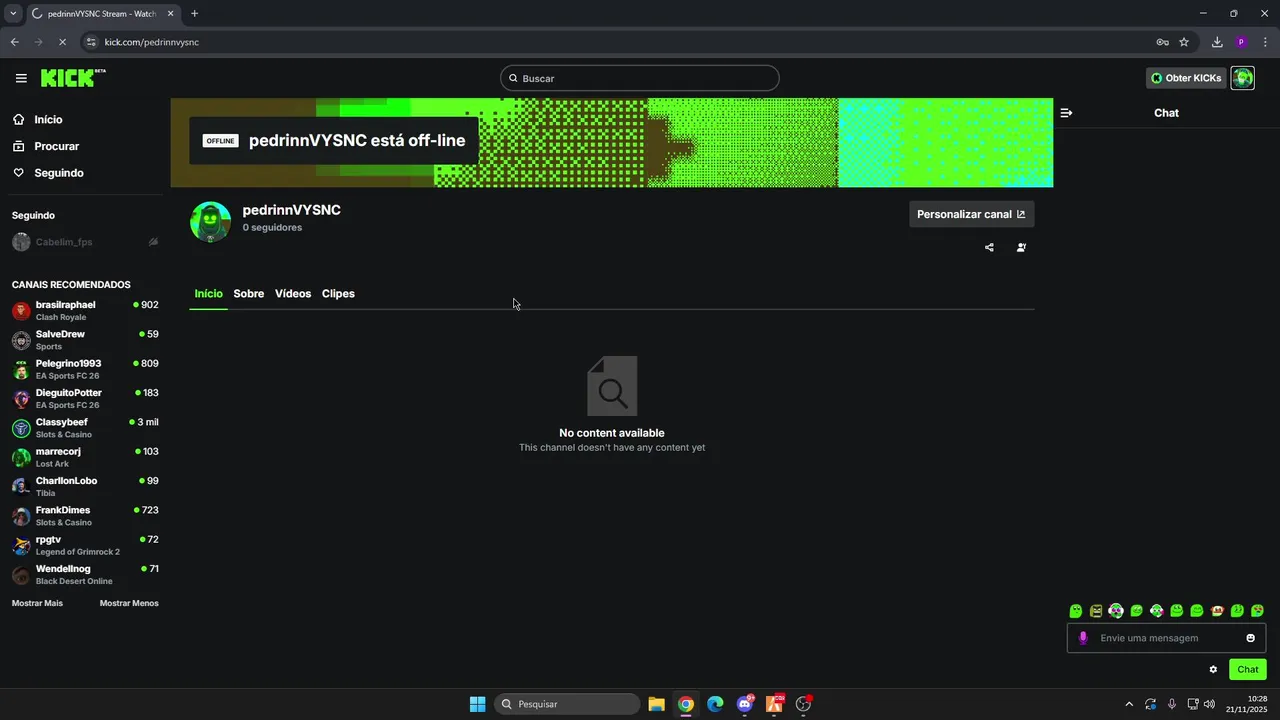Click Mostrar Menos link
Screen dimensions: 1280x720
[129, 604]
